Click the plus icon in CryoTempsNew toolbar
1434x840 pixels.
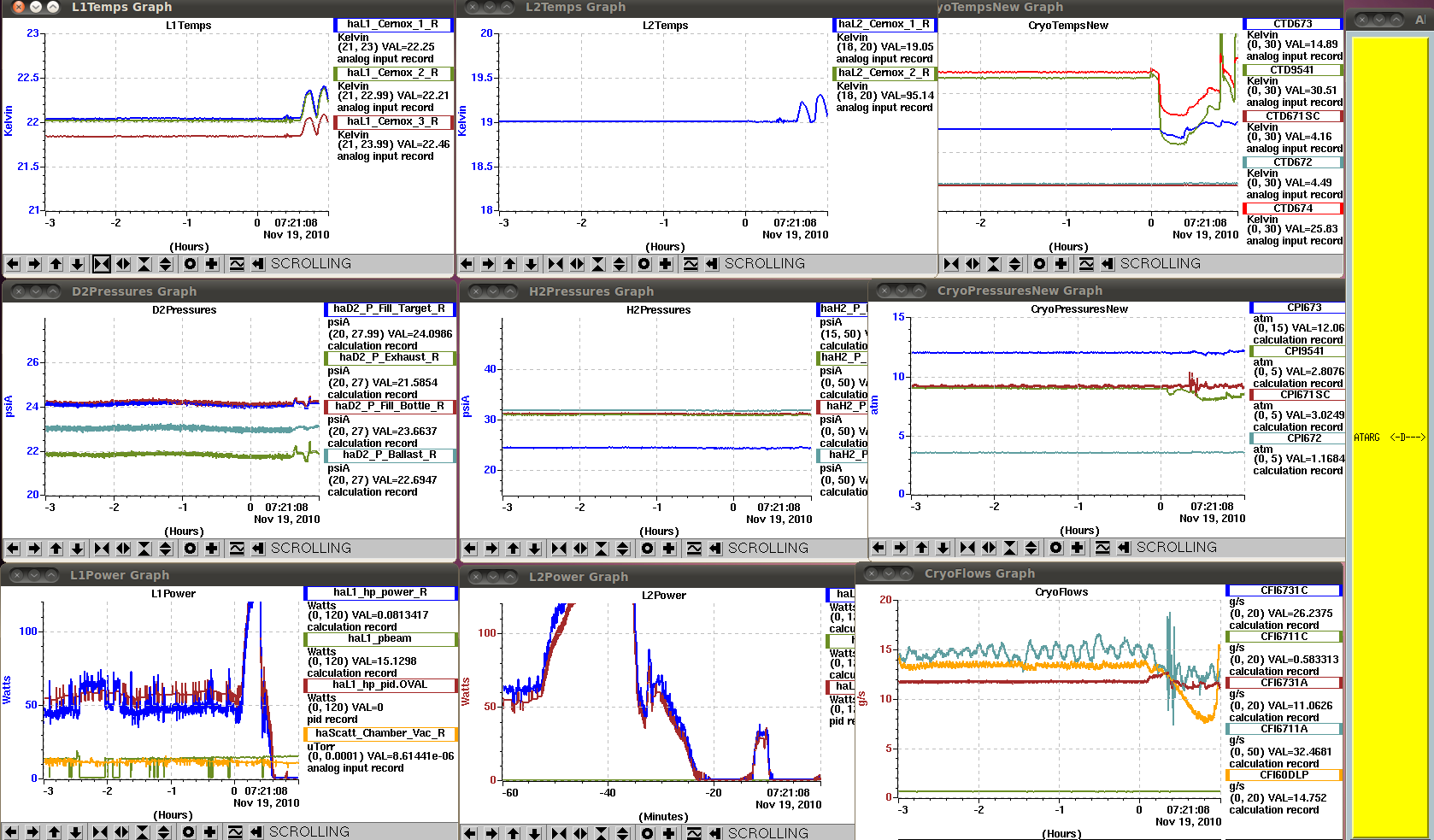(x=1061, y=264)
